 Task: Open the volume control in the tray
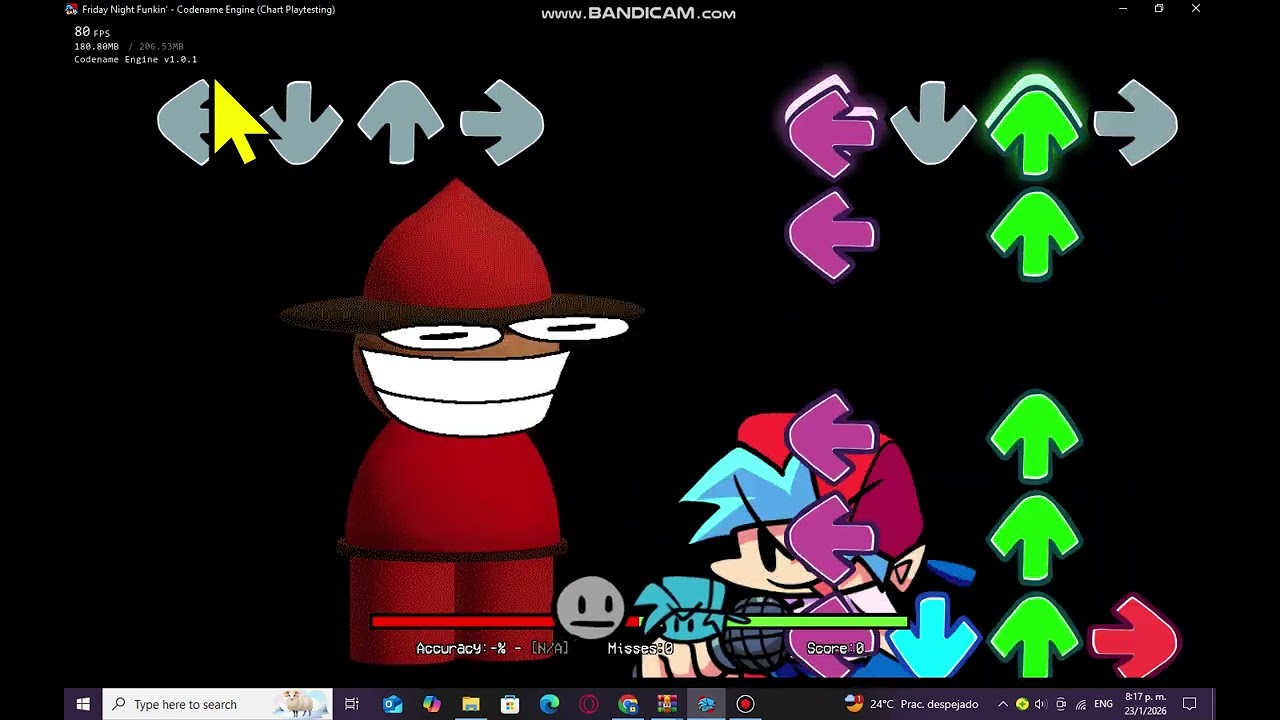1041,704
